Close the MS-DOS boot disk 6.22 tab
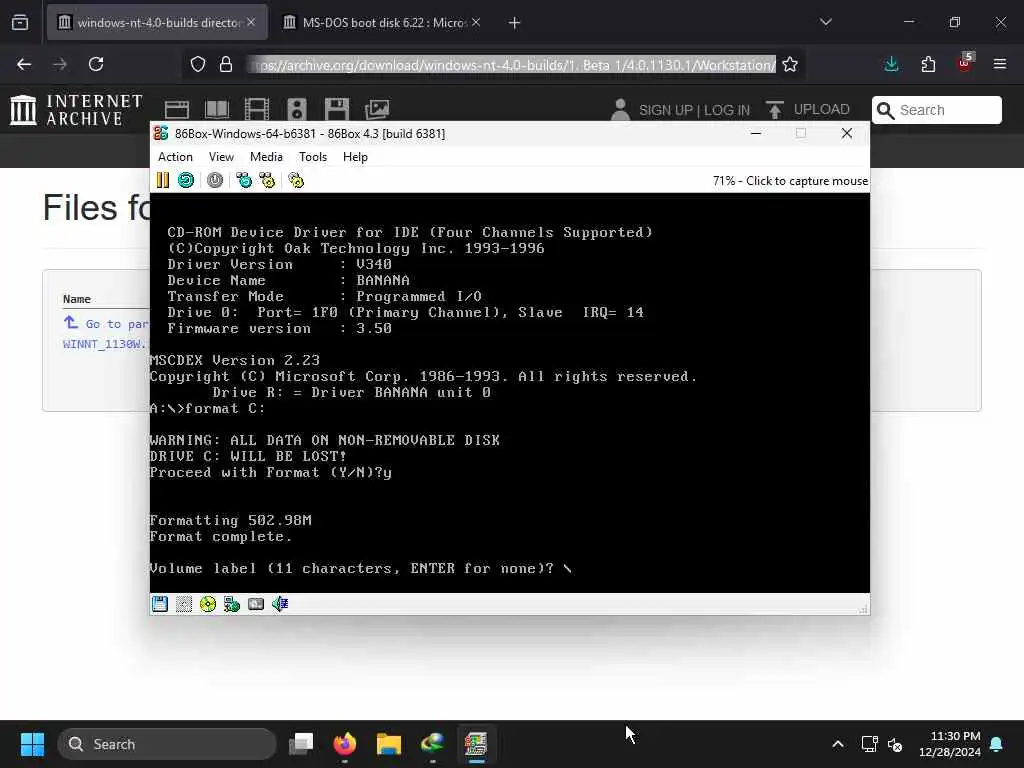The image size is (1024, 768). 476,22
